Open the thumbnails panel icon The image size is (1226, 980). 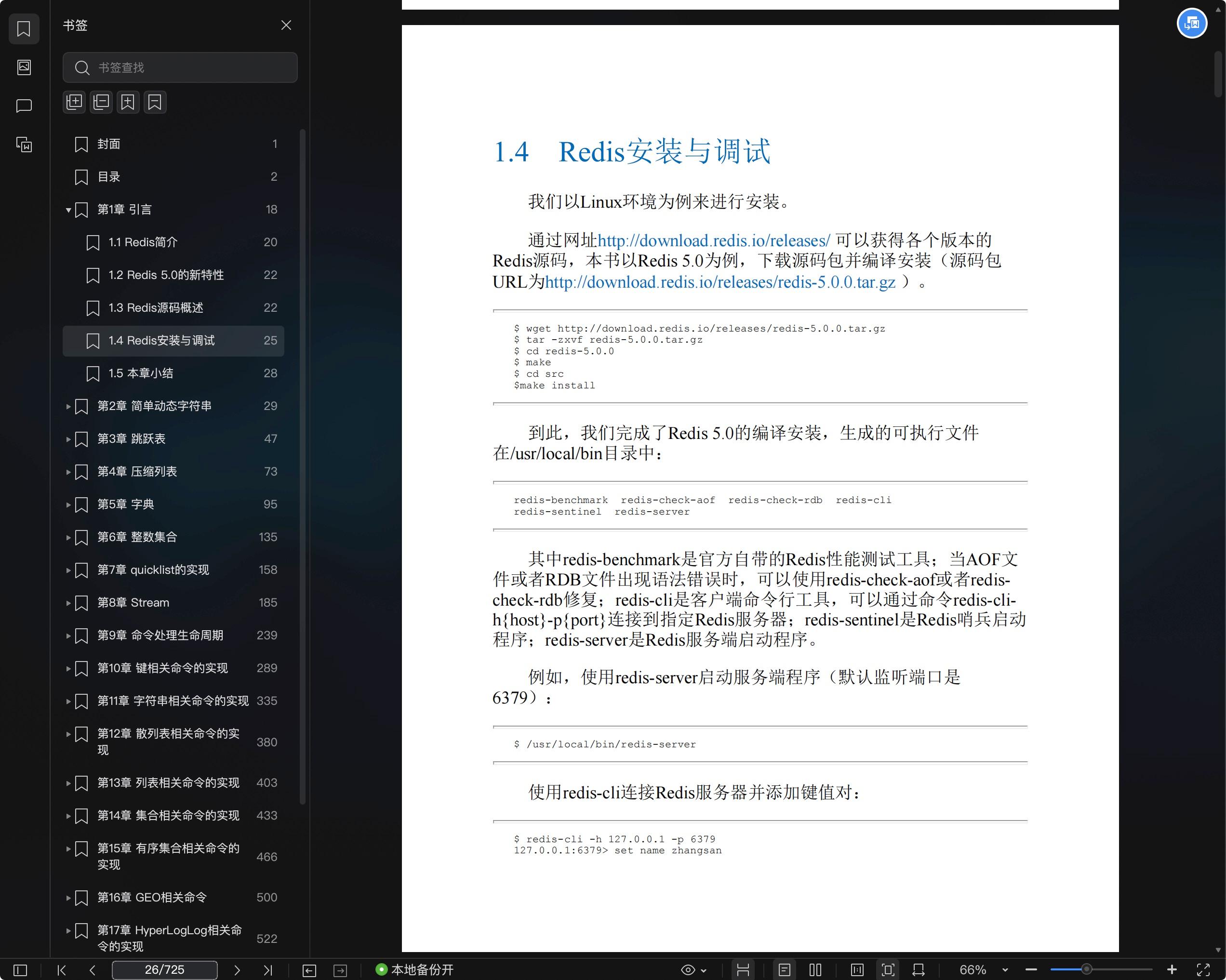pyautogui.click(x=24, y=67)
